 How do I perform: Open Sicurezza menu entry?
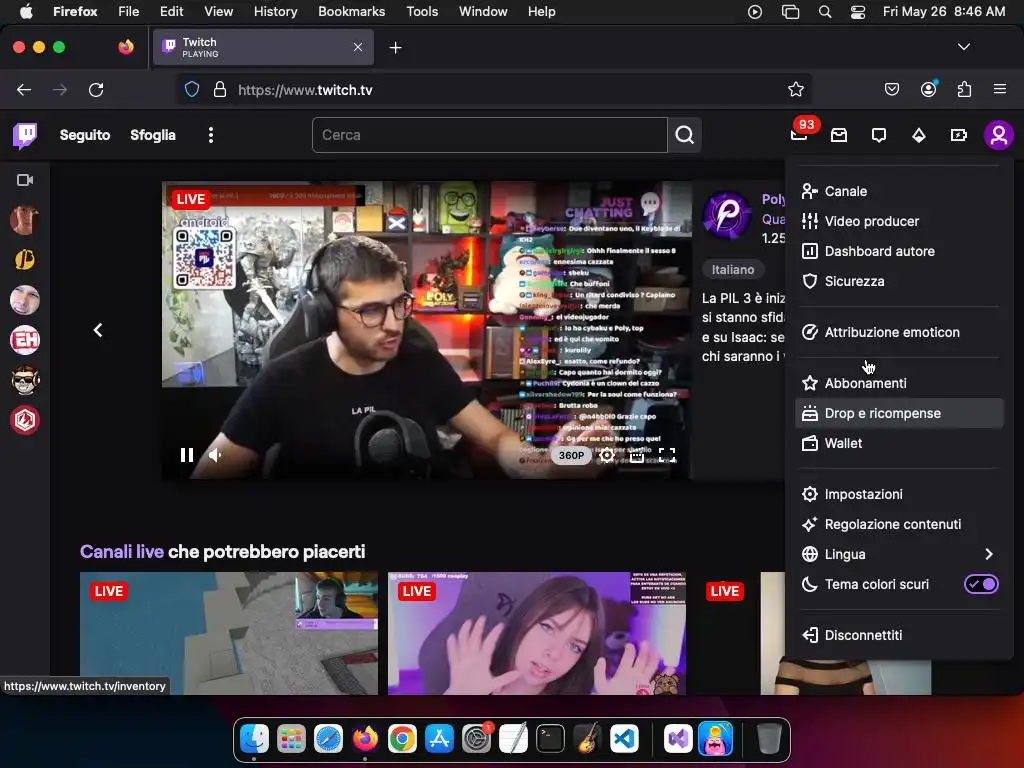[900, 281]
